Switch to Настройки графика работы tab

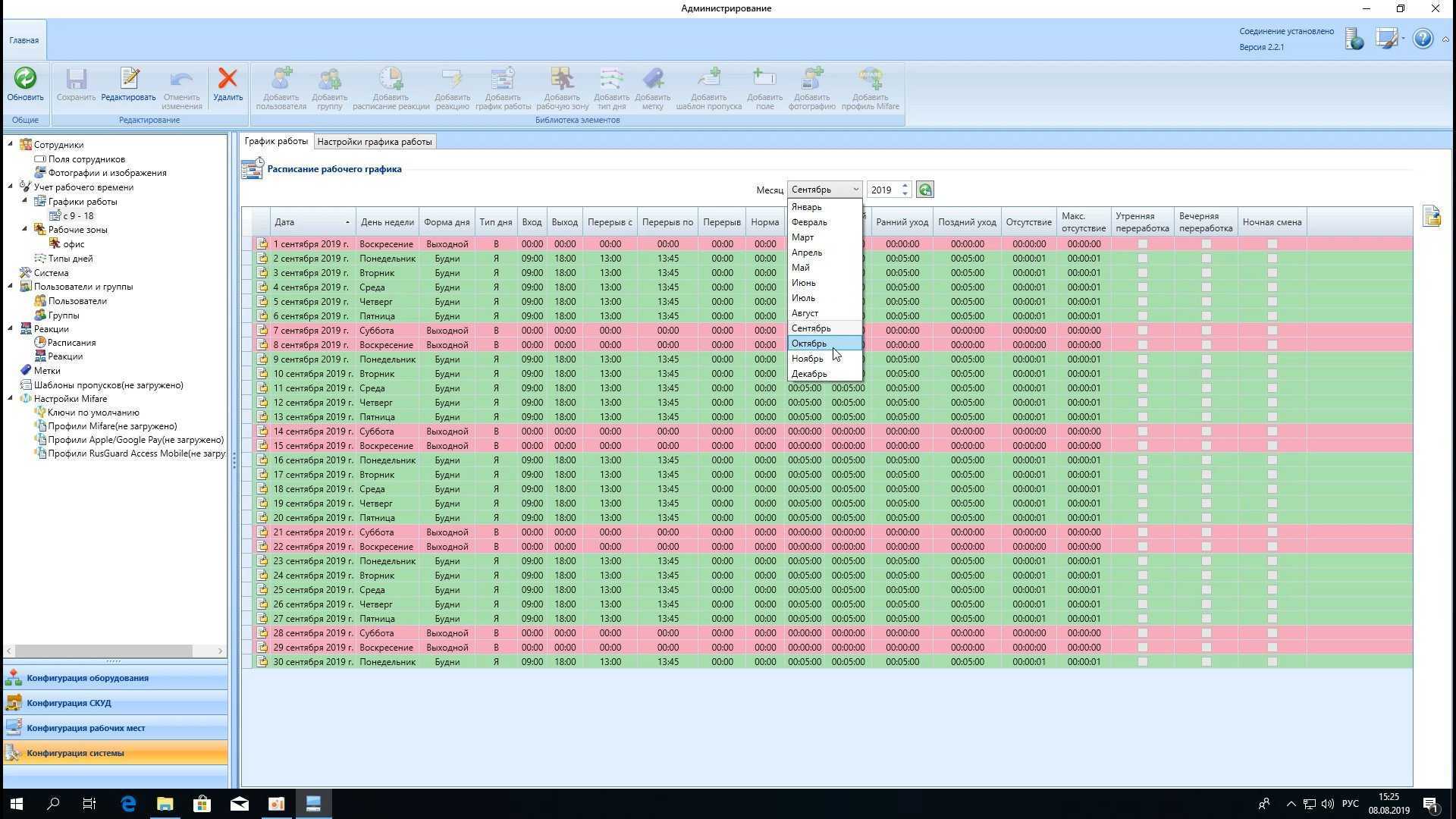click(x=374, y=142)
